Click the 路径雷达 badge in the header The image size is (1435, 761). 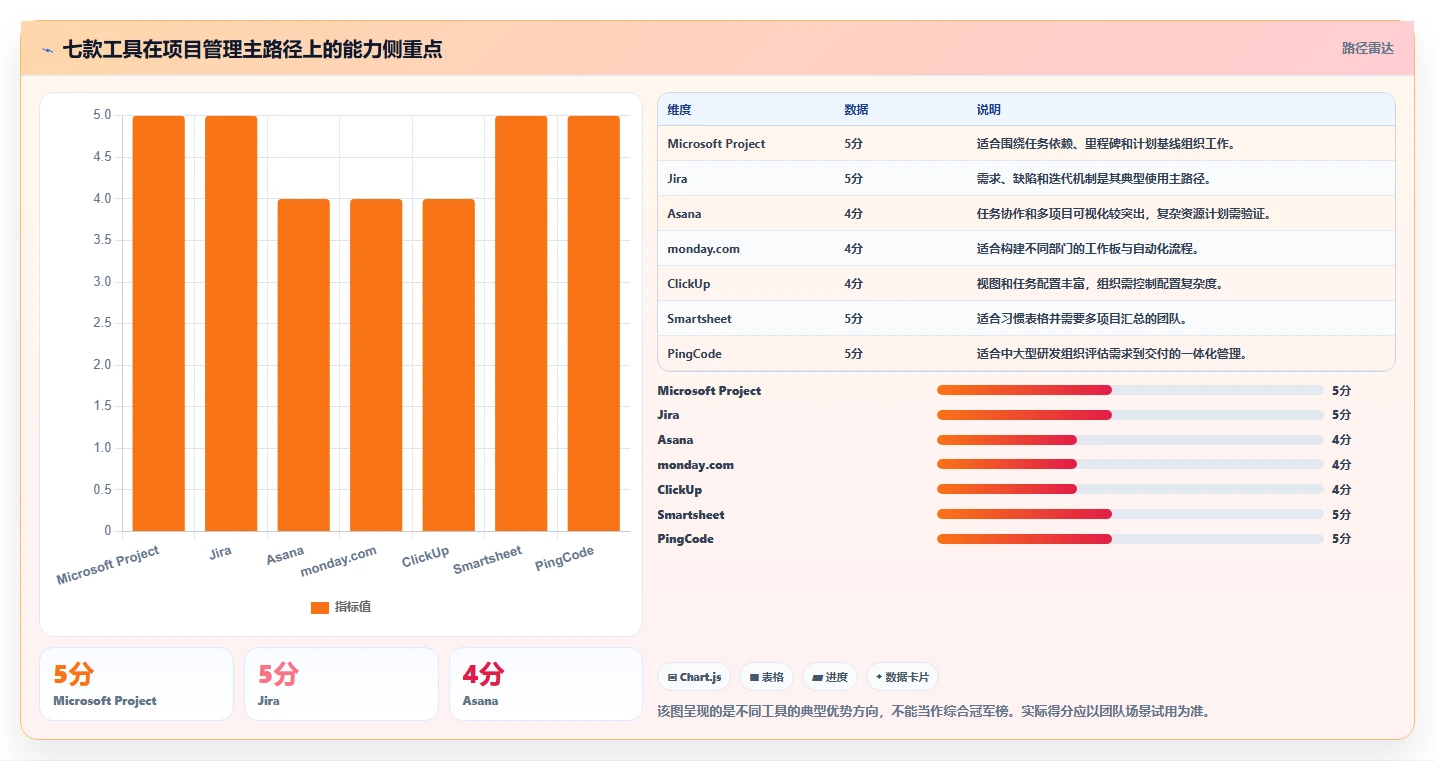[1367, 48]
